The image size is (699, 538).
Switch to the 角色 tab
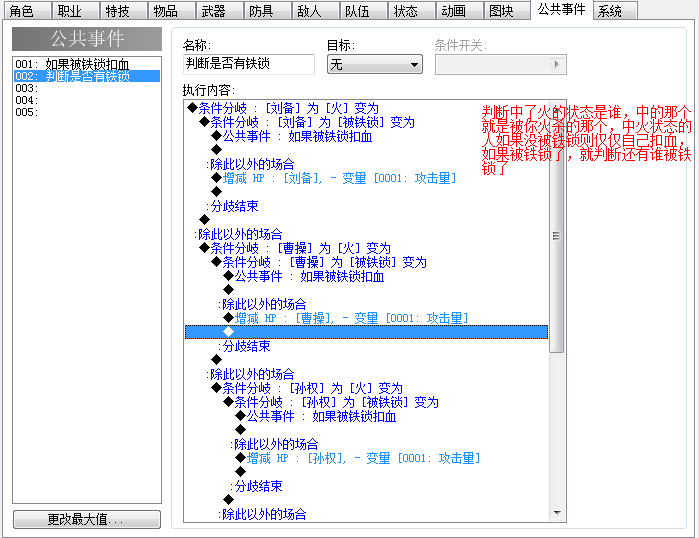point(26,10)
